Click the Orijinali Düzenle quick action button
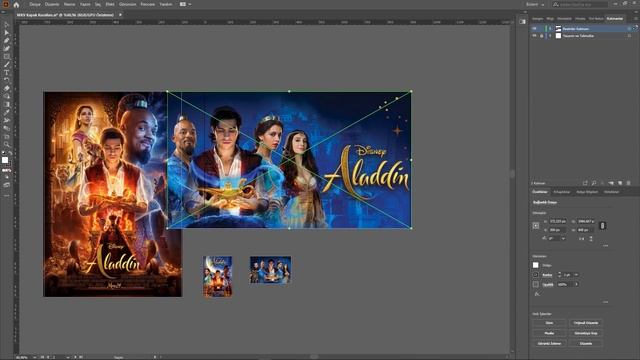Image resolution: width=640 pixels, height=360 pixels. pos(586,323)
